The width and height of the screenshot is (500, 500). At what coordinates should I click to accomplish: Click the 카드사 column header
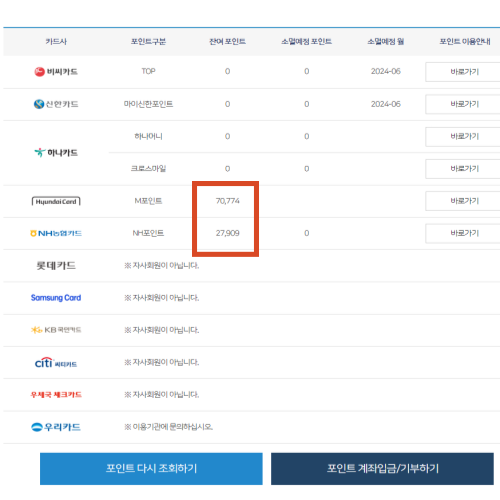(56, 42)
